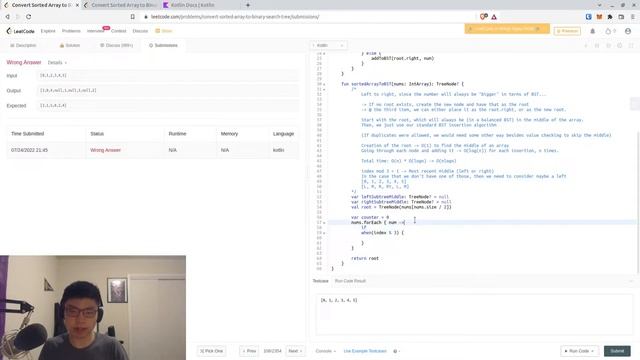The image size is (640, 360).
Task: Expand the Details dropdown next to Wrong Answer
Action: click(x=57, y=63)
